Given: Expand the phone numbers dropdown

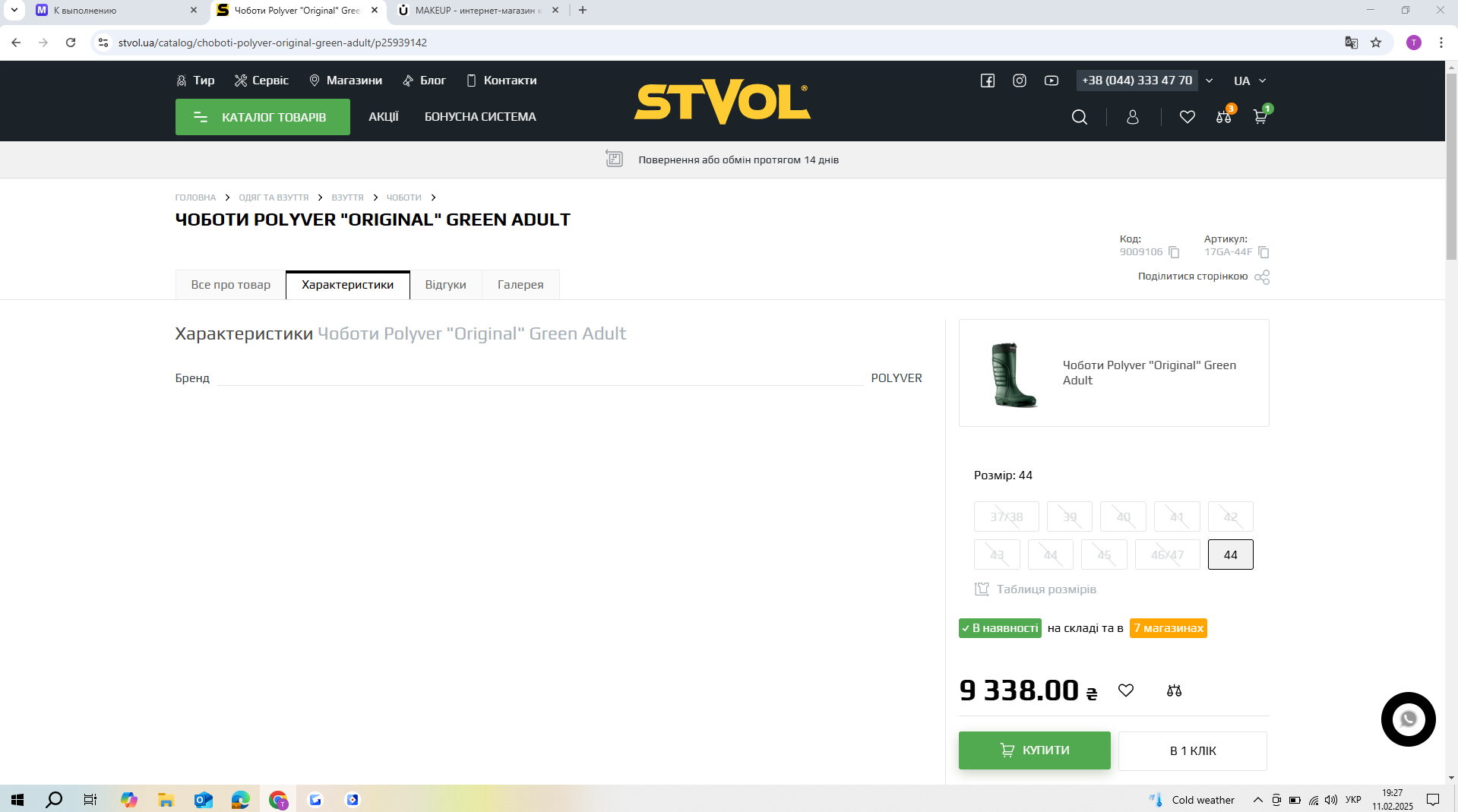Looking at the screenshot, I should (1210, 81).
